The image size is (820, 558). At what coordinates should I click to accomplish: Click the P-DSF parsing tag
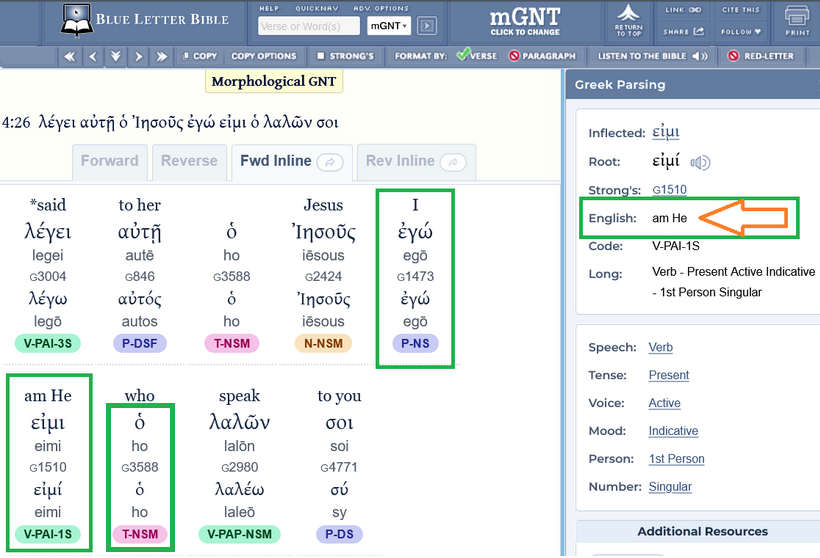click(x=140, y=344)
